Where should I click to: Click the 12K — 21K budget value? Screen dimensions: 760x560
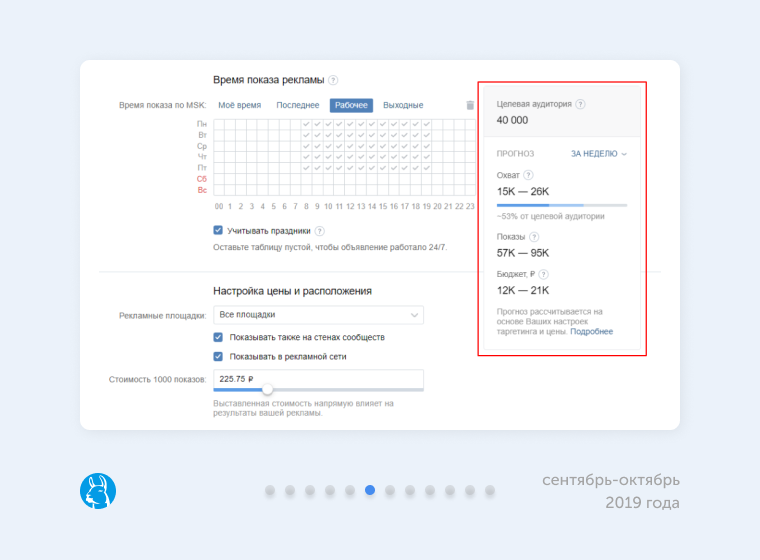(522, 290)
